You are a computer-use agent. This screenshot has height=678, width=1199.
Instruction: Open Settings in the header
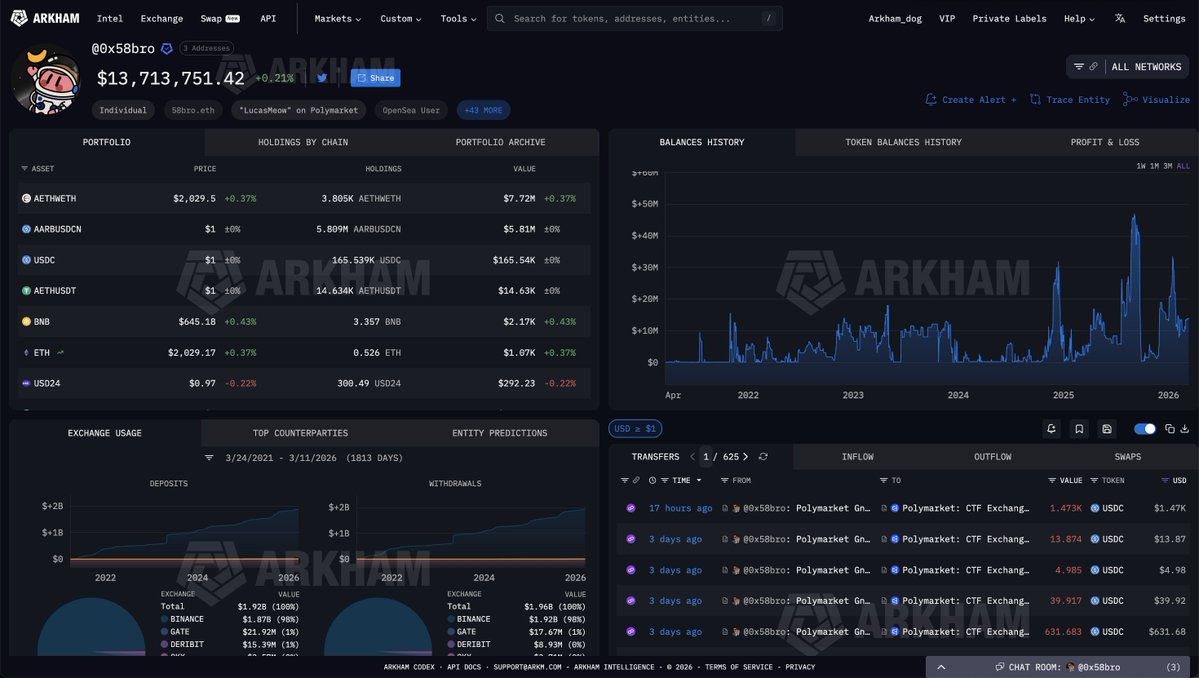(x=1164, y=18)
